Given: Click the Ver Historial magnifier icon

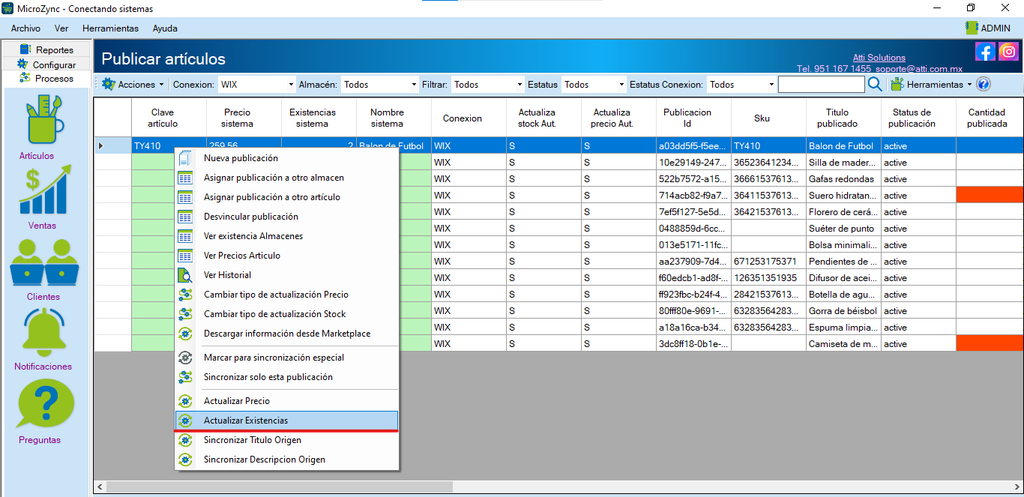Looking at the screenshot, I should (x=185, y=275).
